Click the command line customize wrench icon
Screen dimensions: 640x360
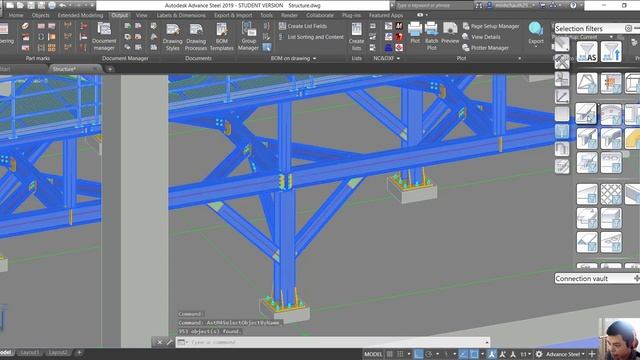(x=169, y=342)
